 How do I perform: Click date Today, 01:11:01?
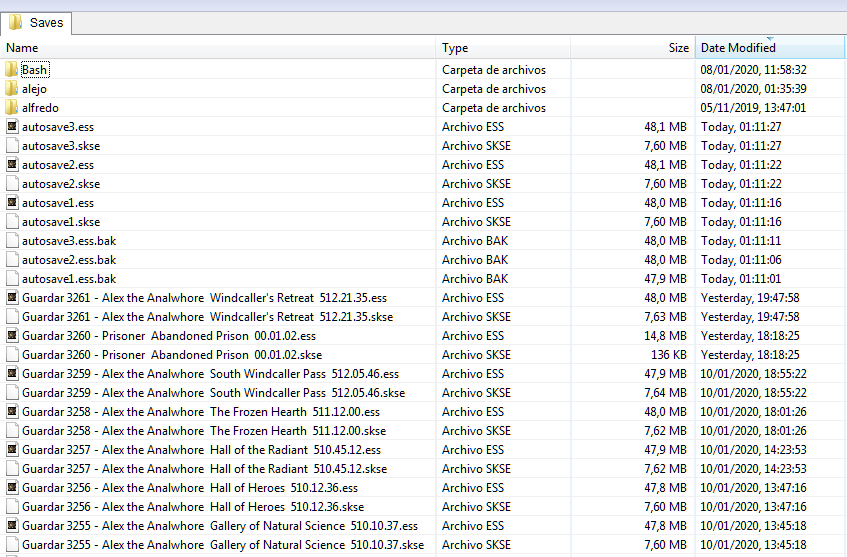[741, 279]
